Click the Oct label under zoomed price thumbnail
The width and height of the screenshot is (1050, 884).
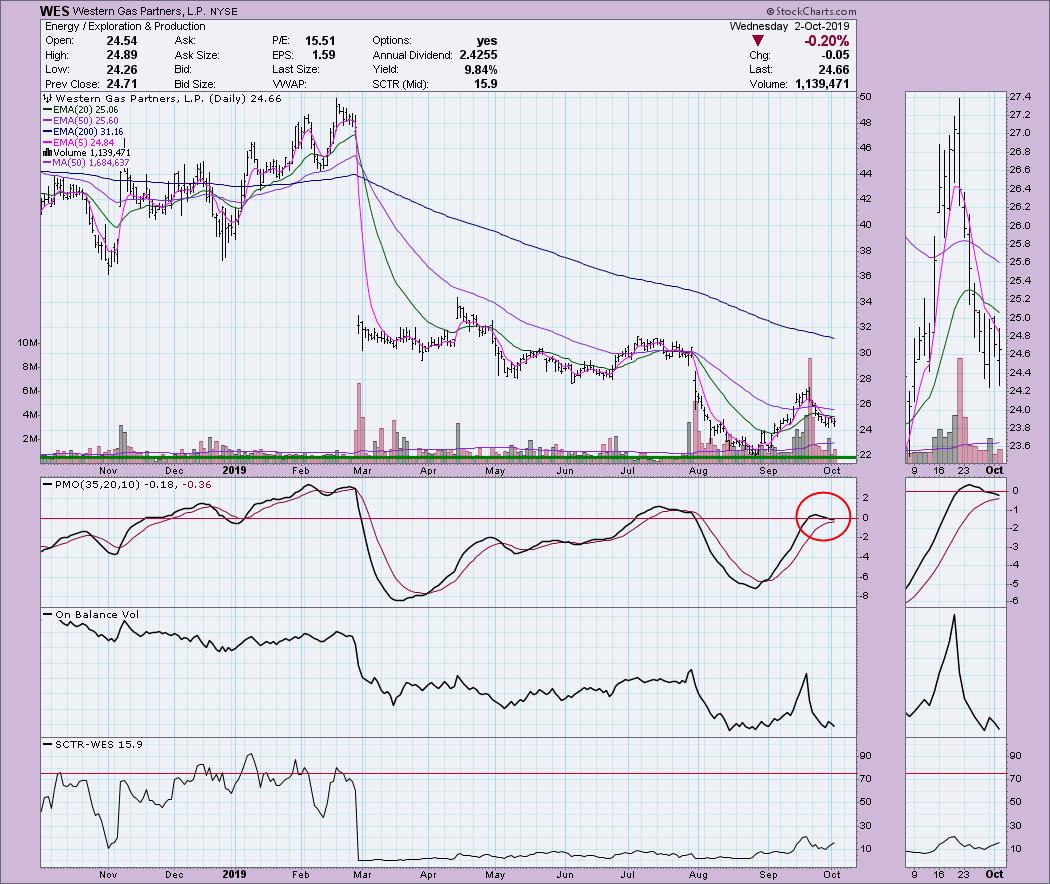pyautogui.click(x=994, y=470)
